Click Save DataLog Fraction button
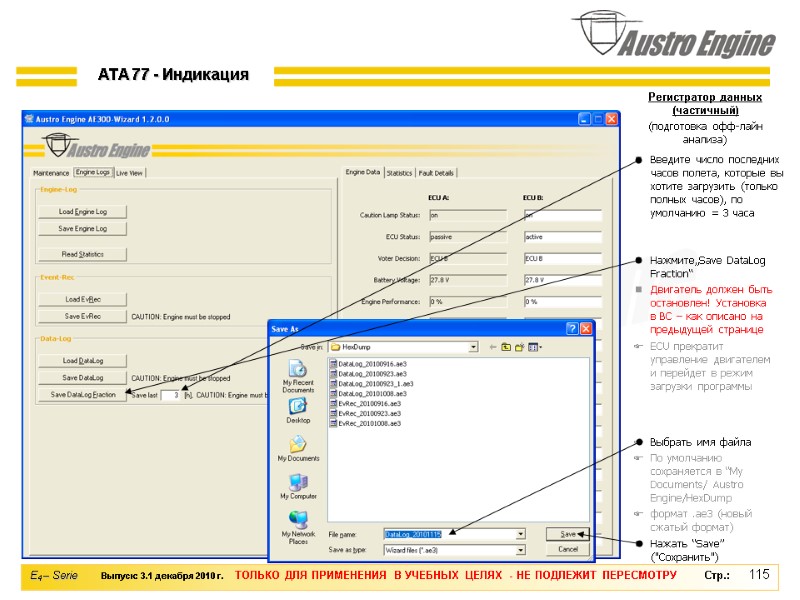The height and width of the screenshot is (600, 800). point(83,394)
